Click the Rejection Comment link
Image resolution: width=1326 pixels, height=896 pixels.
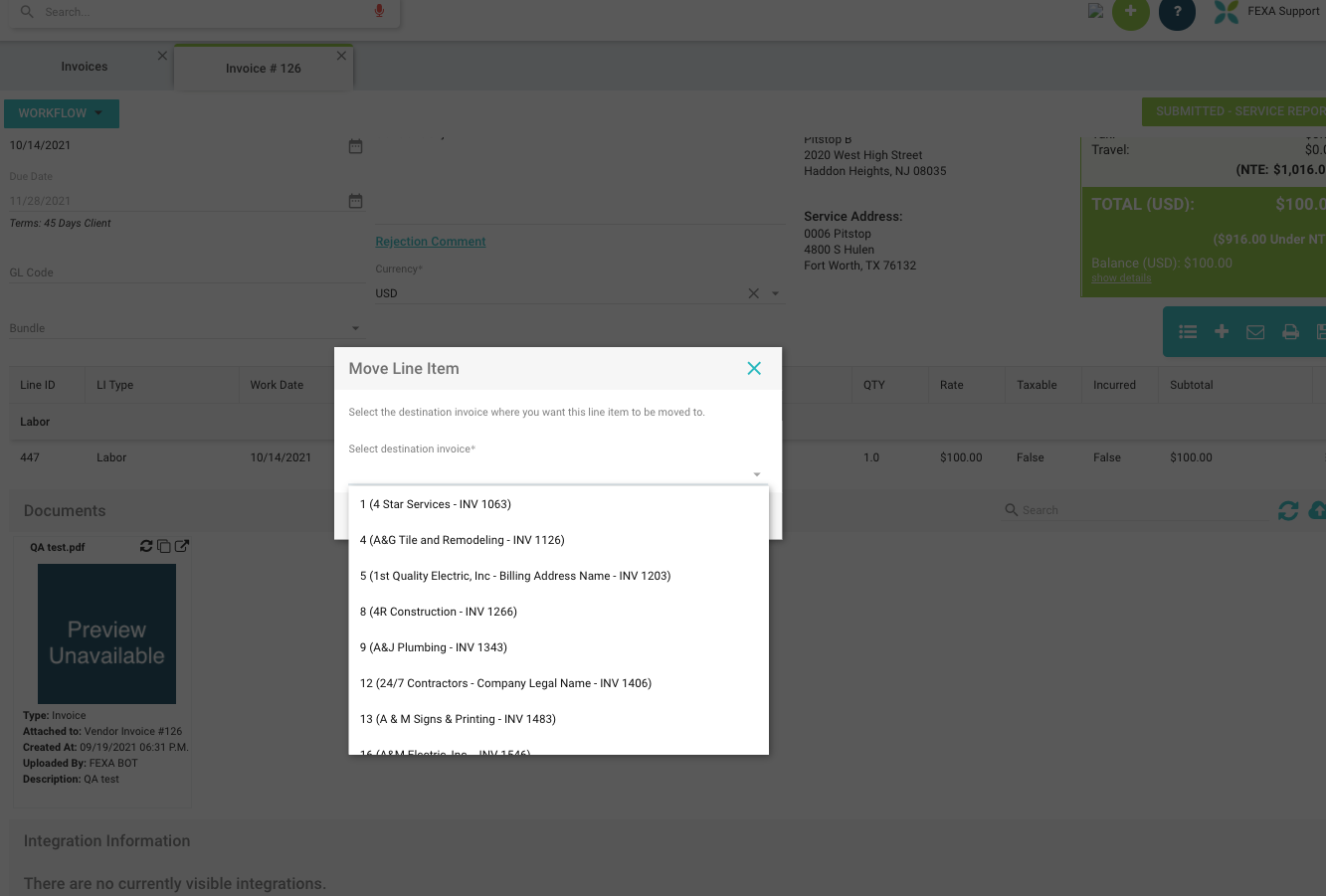431,242
